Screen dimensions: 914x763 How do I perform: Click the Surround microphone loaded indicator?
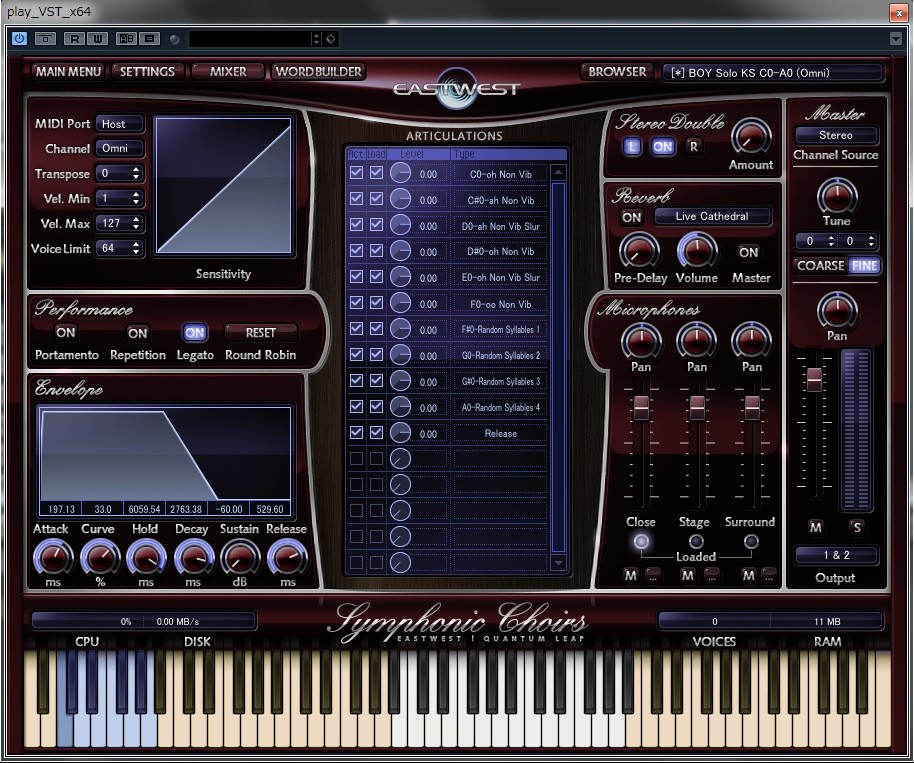[751, 542]
